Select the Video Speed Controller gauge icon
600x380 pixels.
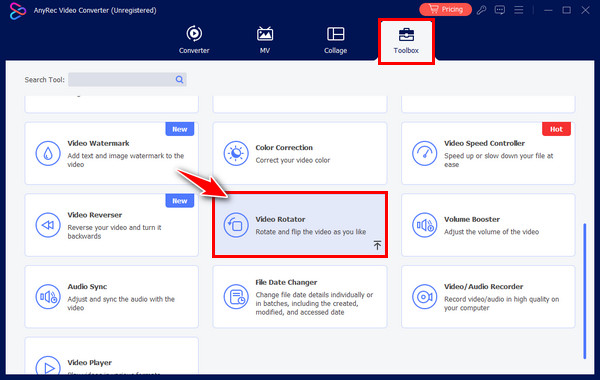point(424,153)
